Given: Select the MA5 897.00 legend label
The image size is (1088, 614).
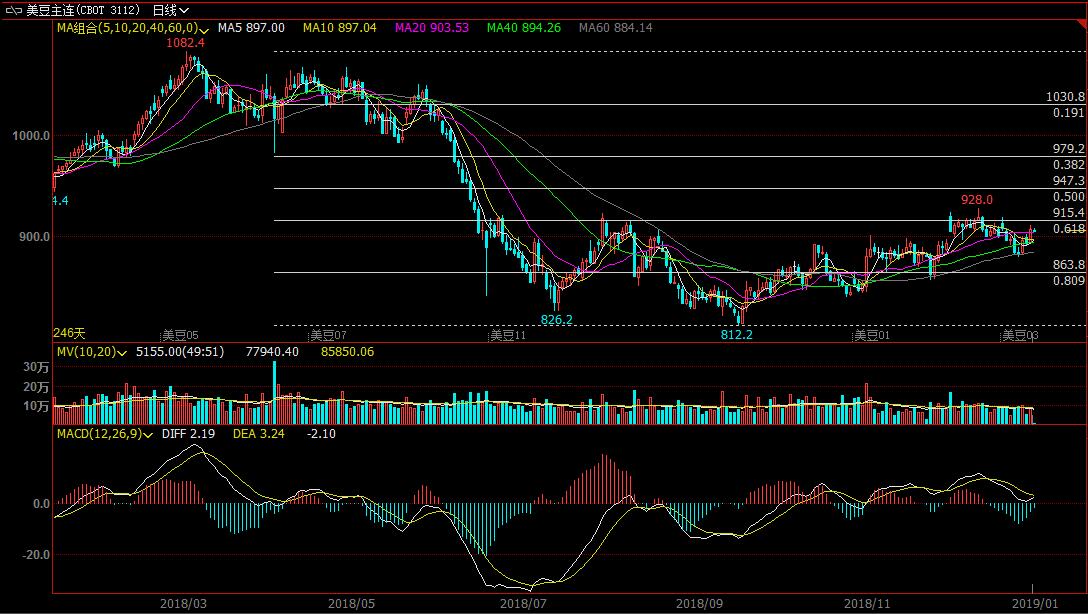Looking at the screenshot, I should [x=251, y=28].
